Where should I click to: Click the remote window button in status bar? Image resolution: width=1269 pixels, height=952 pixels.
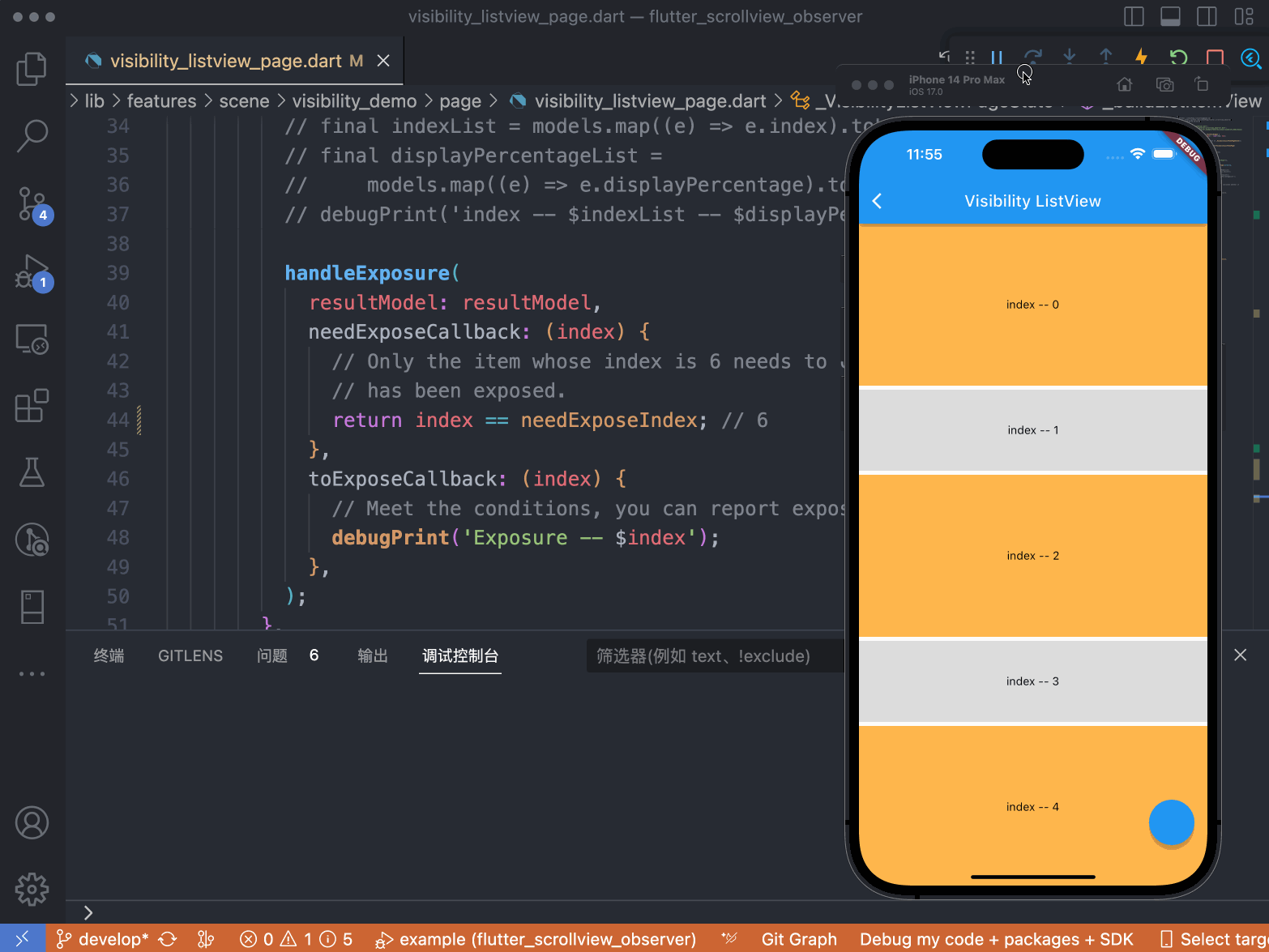(x=22, y=938)
